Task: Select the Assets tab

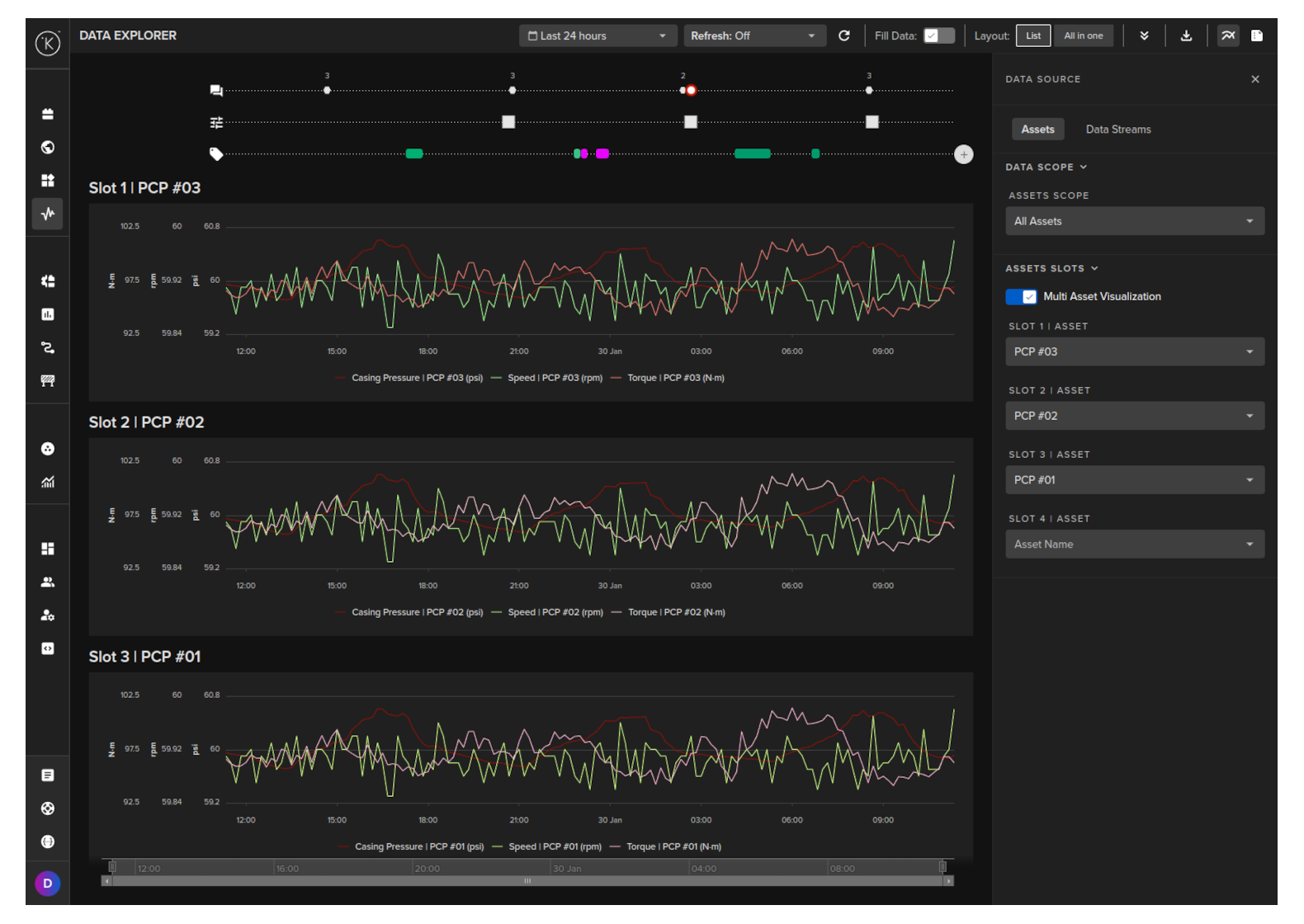Action: [x=1037, y=130]
